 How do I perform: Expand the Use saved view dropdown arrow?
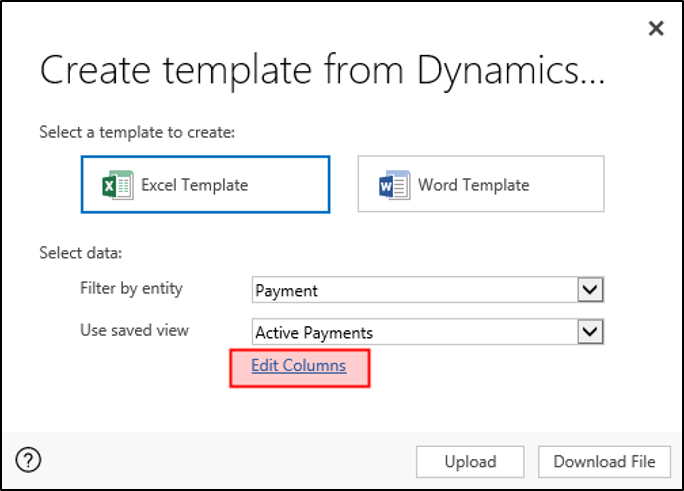pos(592,331)
